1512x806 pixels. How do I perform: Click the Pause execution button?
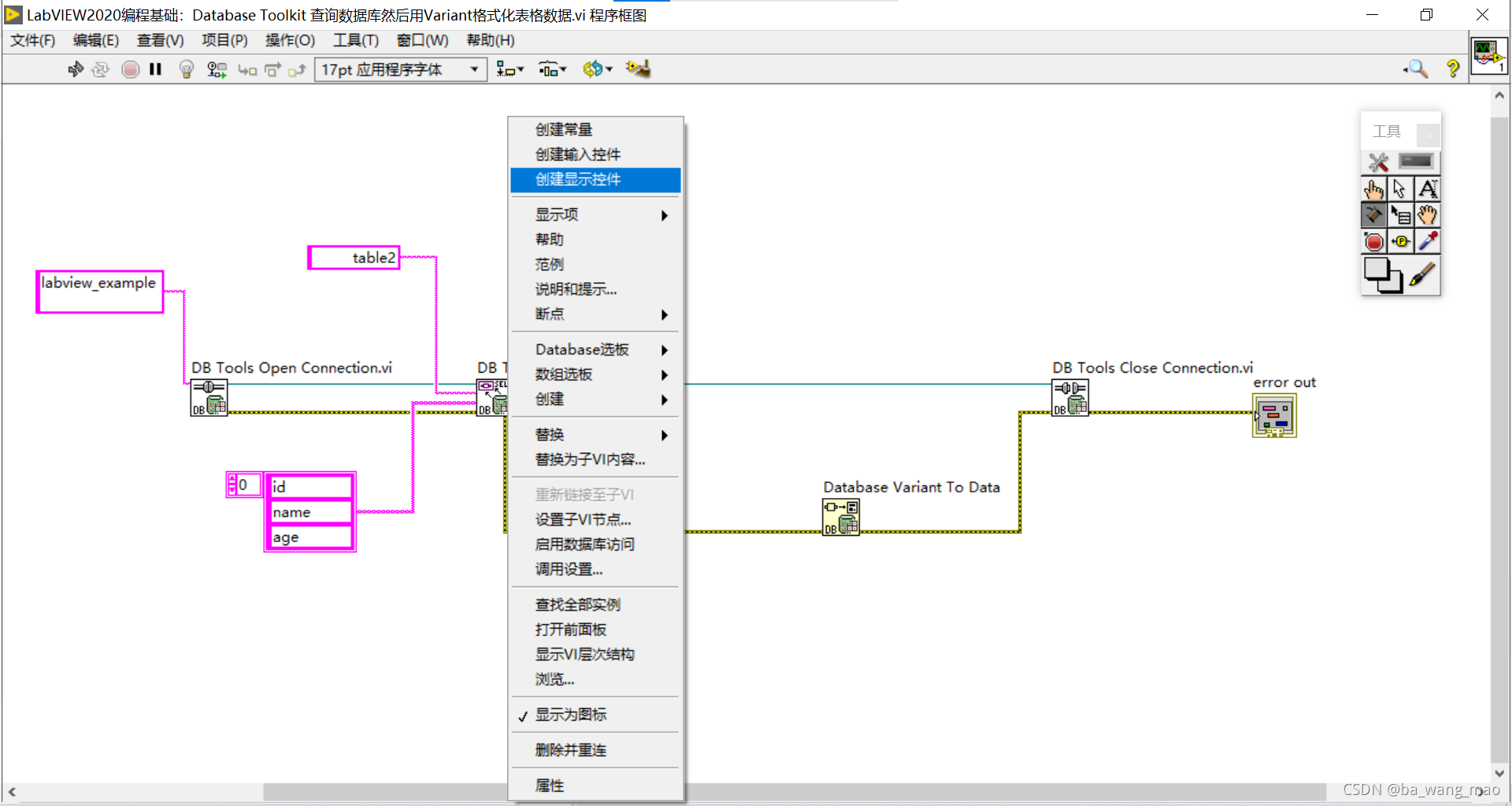coord(155,69)
